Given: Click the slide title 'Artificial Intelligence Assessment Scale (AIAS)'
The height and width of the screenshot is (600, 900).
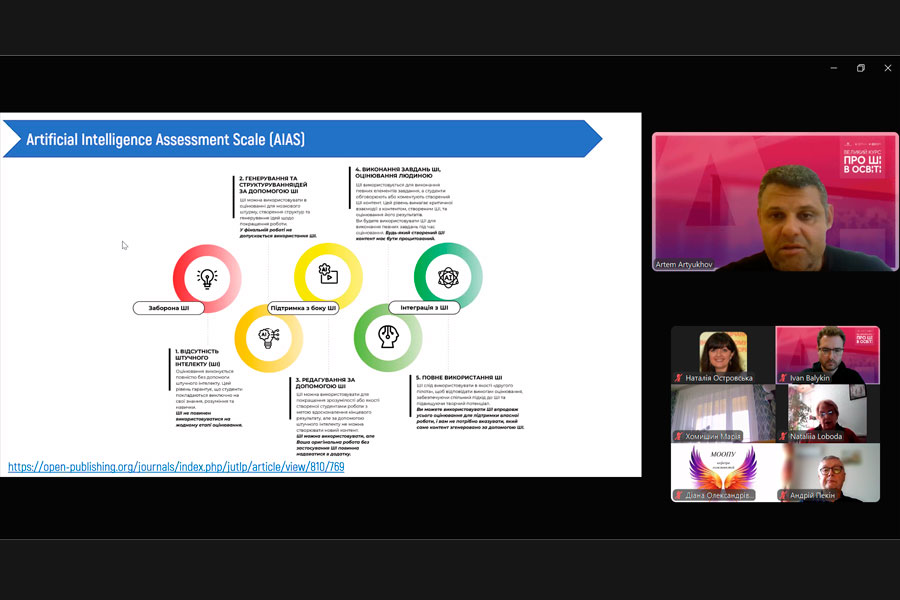Looking at the screenshot, I should [165, 140].
